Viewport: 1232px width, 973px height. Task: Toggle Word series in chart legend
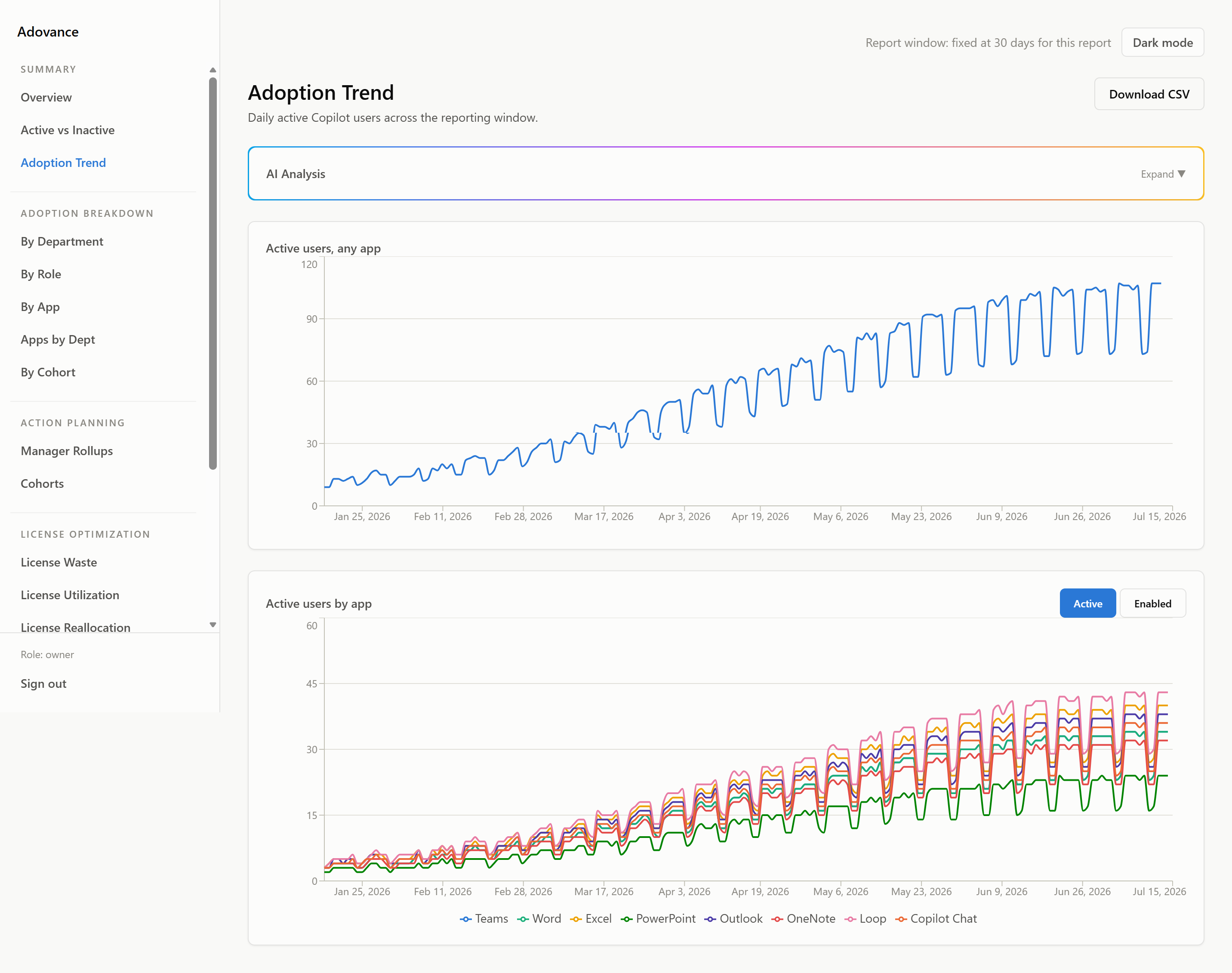pyautogui.click(x=539, y=919)
